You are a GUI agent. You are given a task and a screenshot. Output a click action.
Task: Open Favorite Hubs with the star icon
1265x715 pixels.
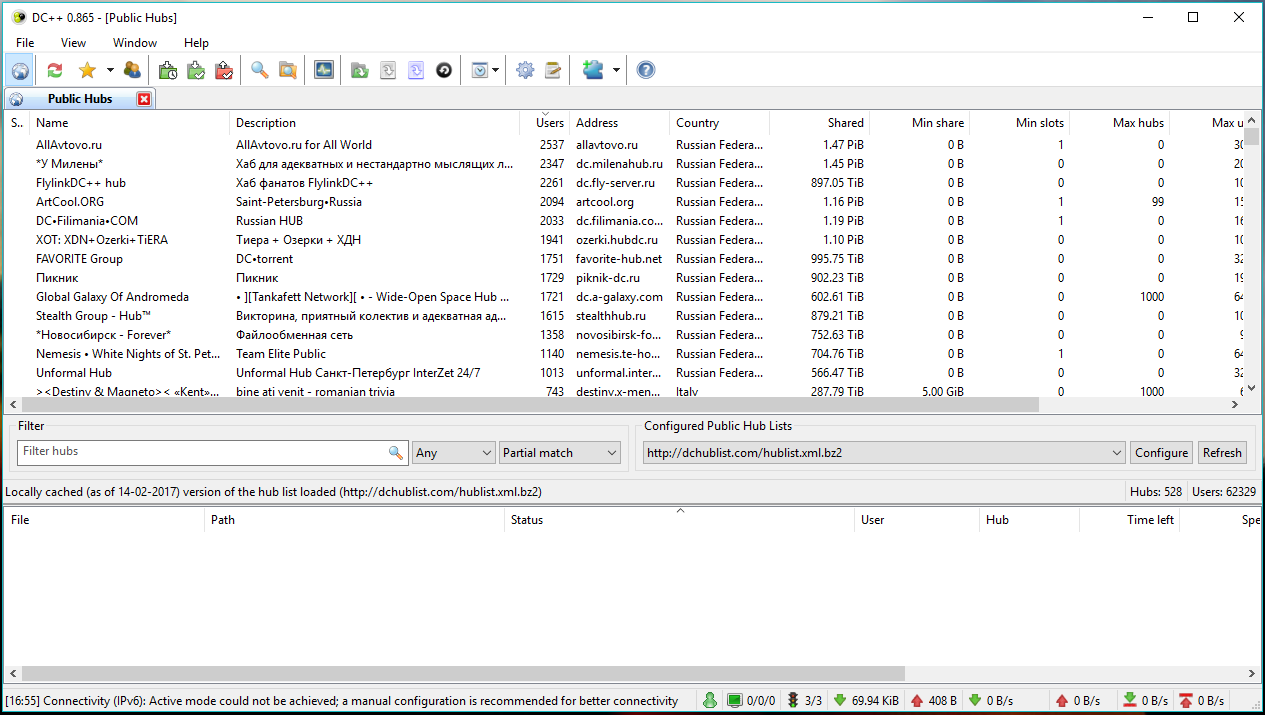point(87,70)
